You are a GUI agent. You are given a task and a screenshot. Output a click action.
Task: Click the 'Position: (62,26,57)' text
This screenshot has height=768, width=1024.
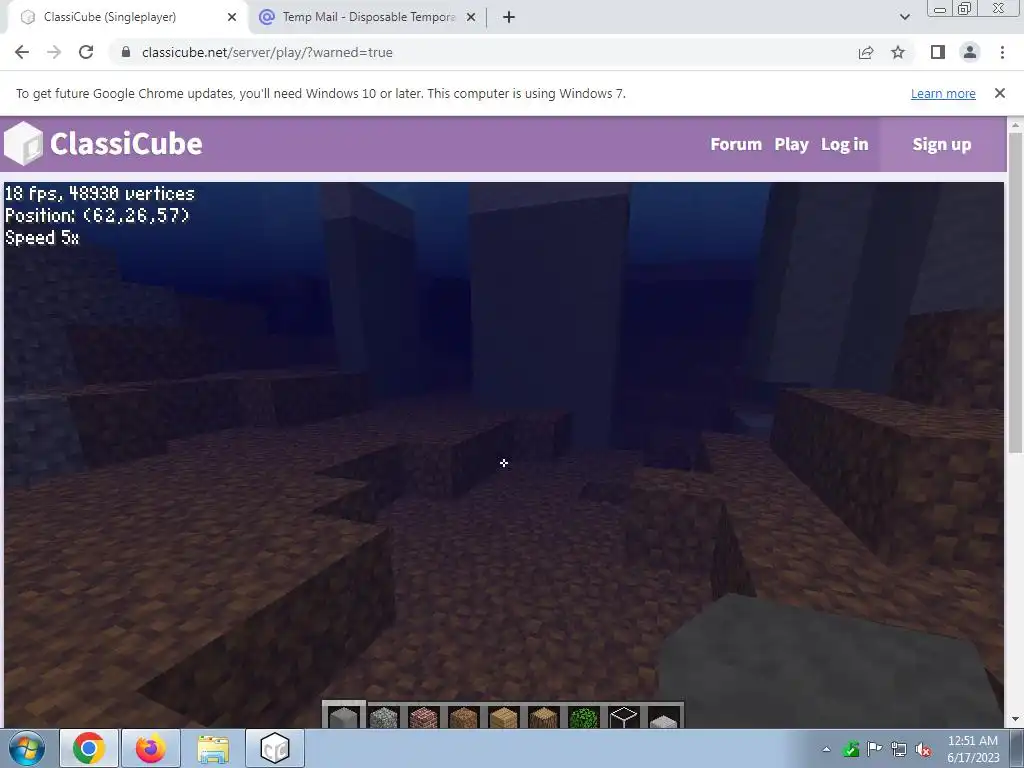point(97,215)
